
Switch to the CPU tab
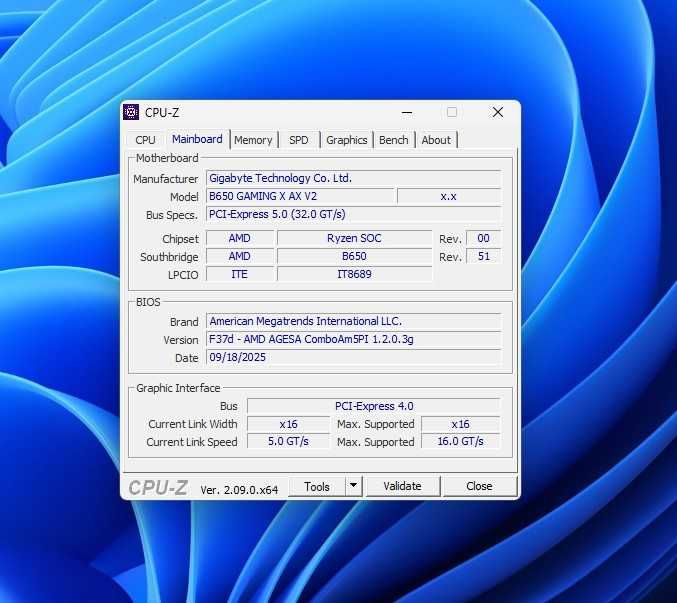tap(145, 140)
